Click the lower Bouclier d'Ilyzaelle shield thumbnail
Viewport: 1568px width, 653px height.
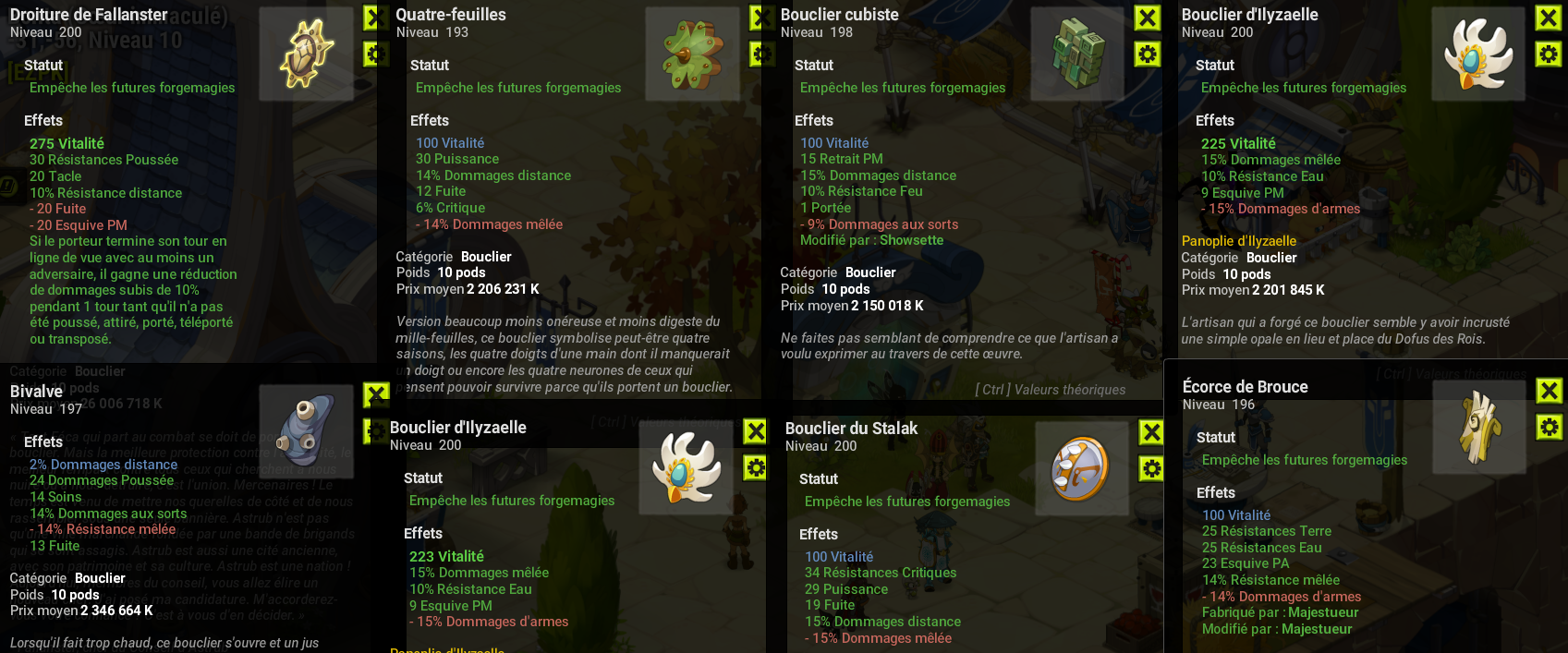[687, 467]
